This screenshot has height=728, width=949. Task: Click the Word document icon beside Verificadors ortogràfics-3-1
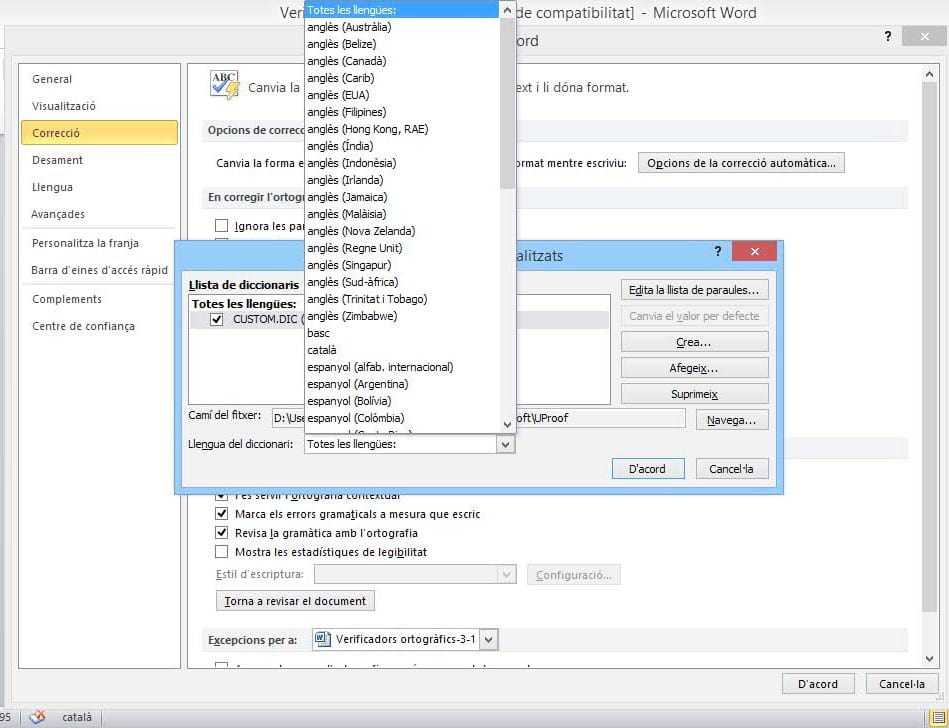pyautogui.click(x=322, y=639)
